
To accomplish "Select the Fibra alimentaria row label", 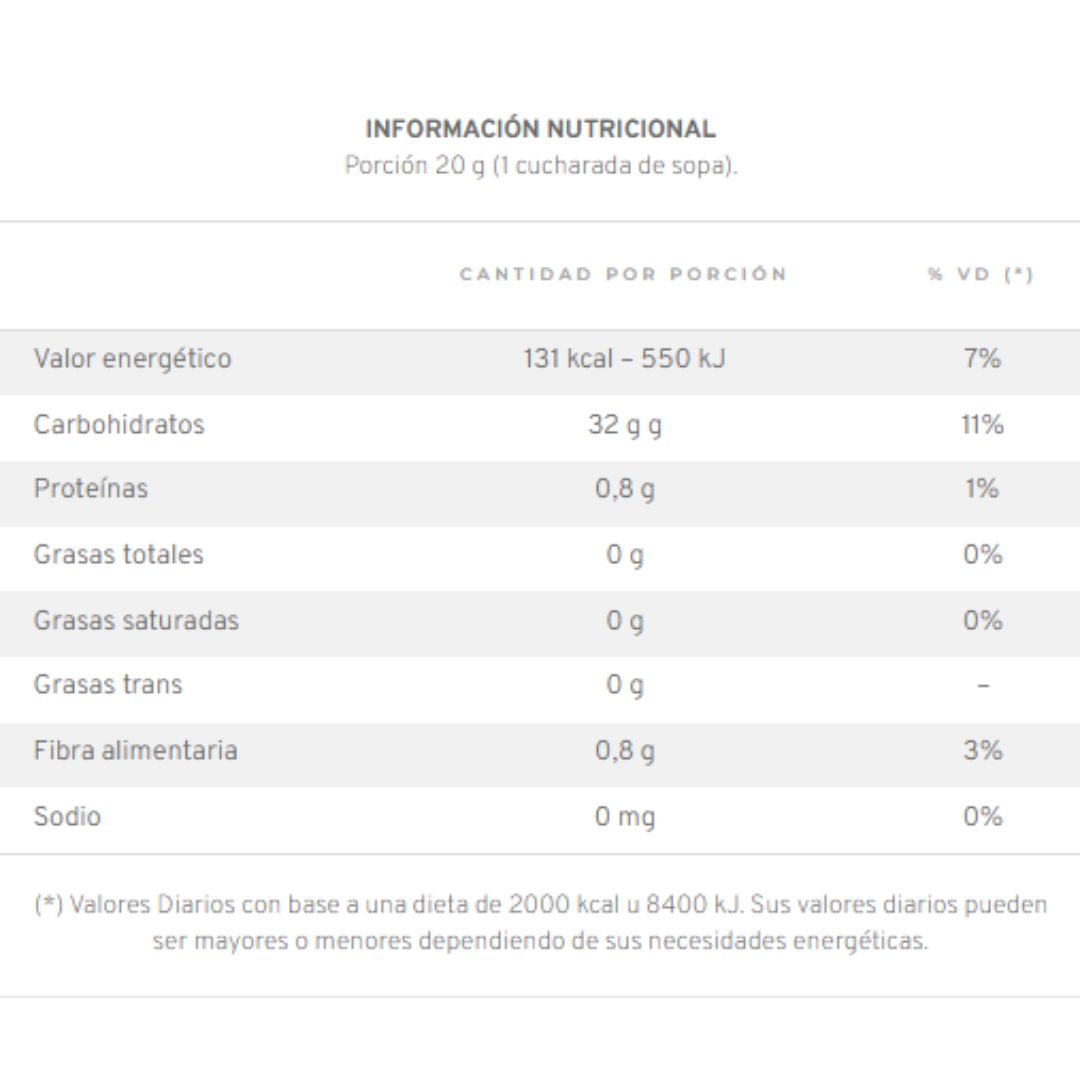I will click(136, 750).
